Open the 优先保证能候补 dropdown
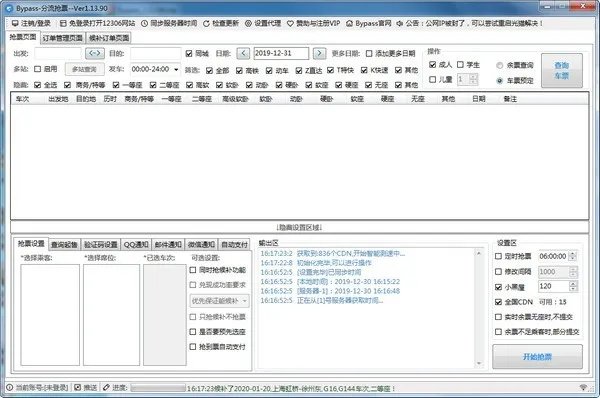The width and height of the screenshot is (600, 398). point(220,301)
